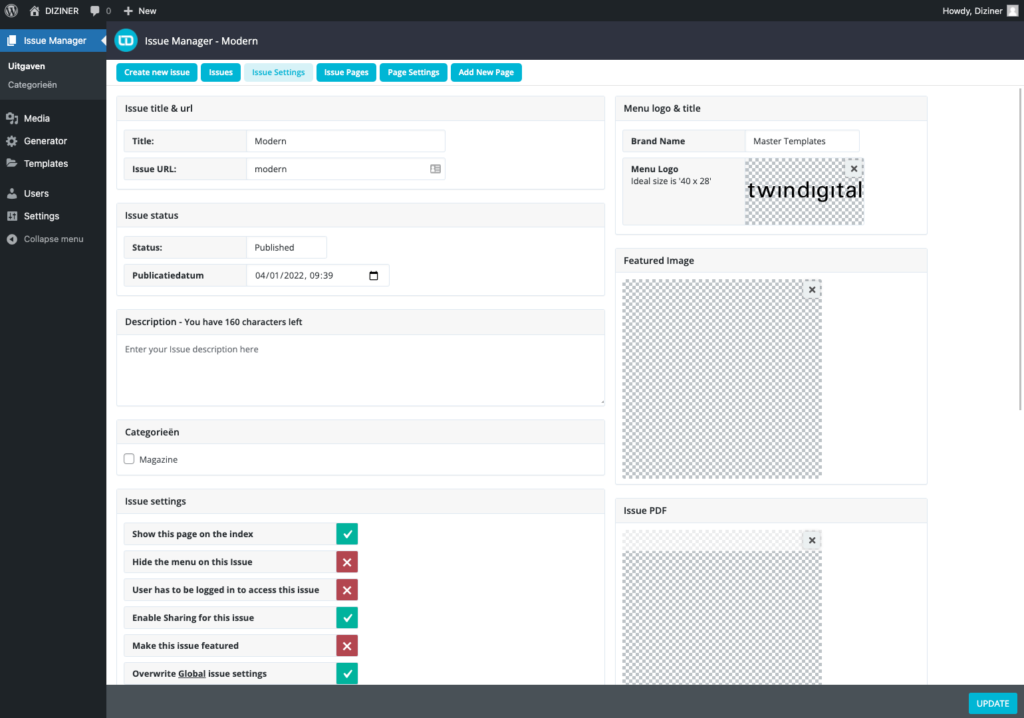Remove the Issue PDF with X

tap(812, 540)
